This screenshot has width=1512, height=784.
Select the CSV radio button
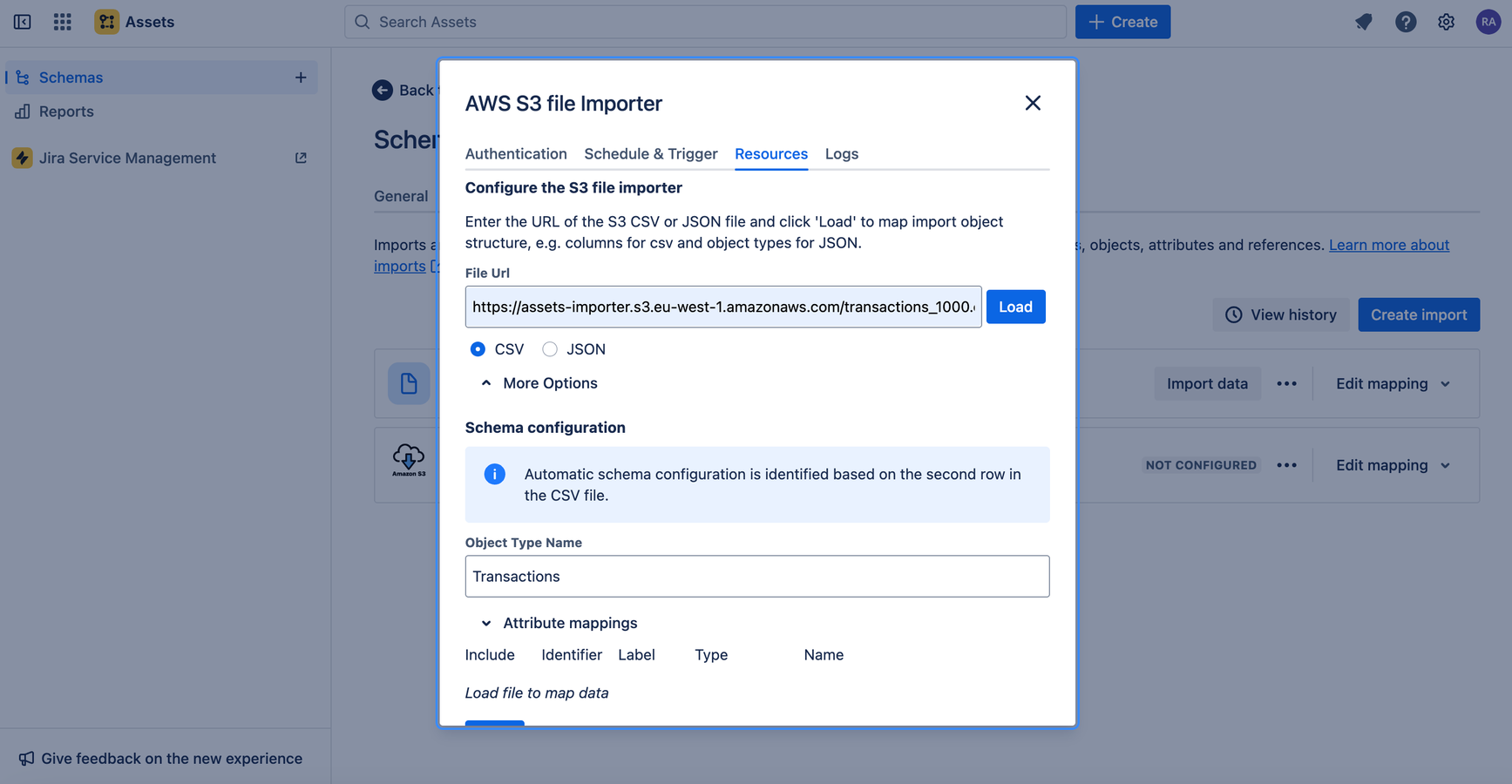(478, 349)
